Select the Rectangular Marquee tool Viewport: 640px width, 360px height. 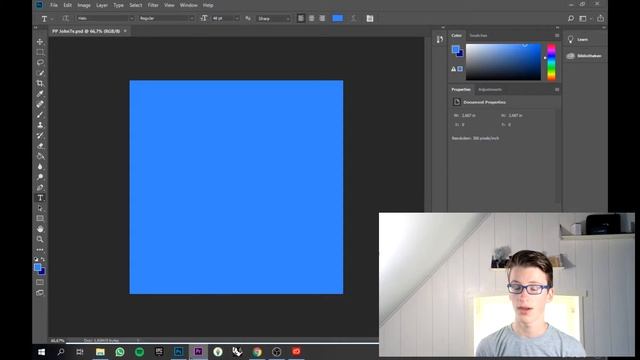coord(40,52)
